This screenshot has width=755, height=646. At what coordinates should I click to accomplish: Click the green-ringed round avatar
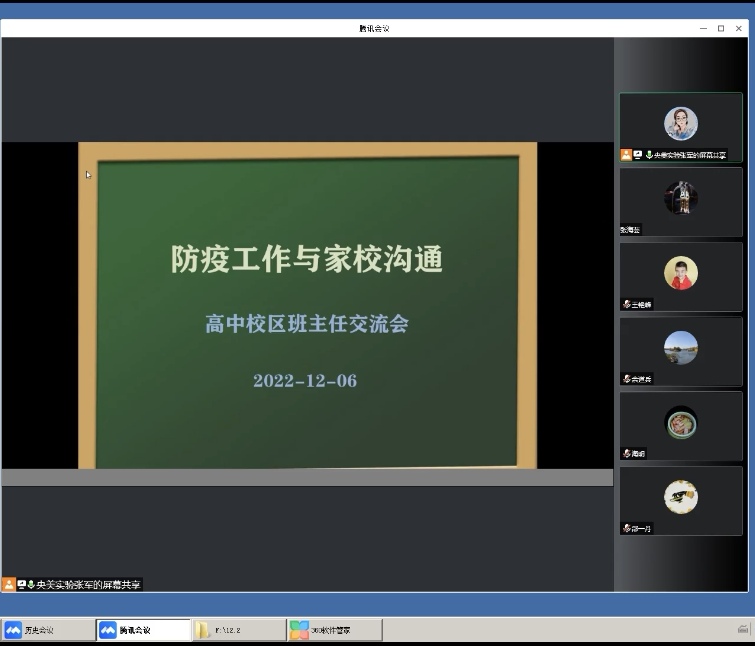click(681, 424)
